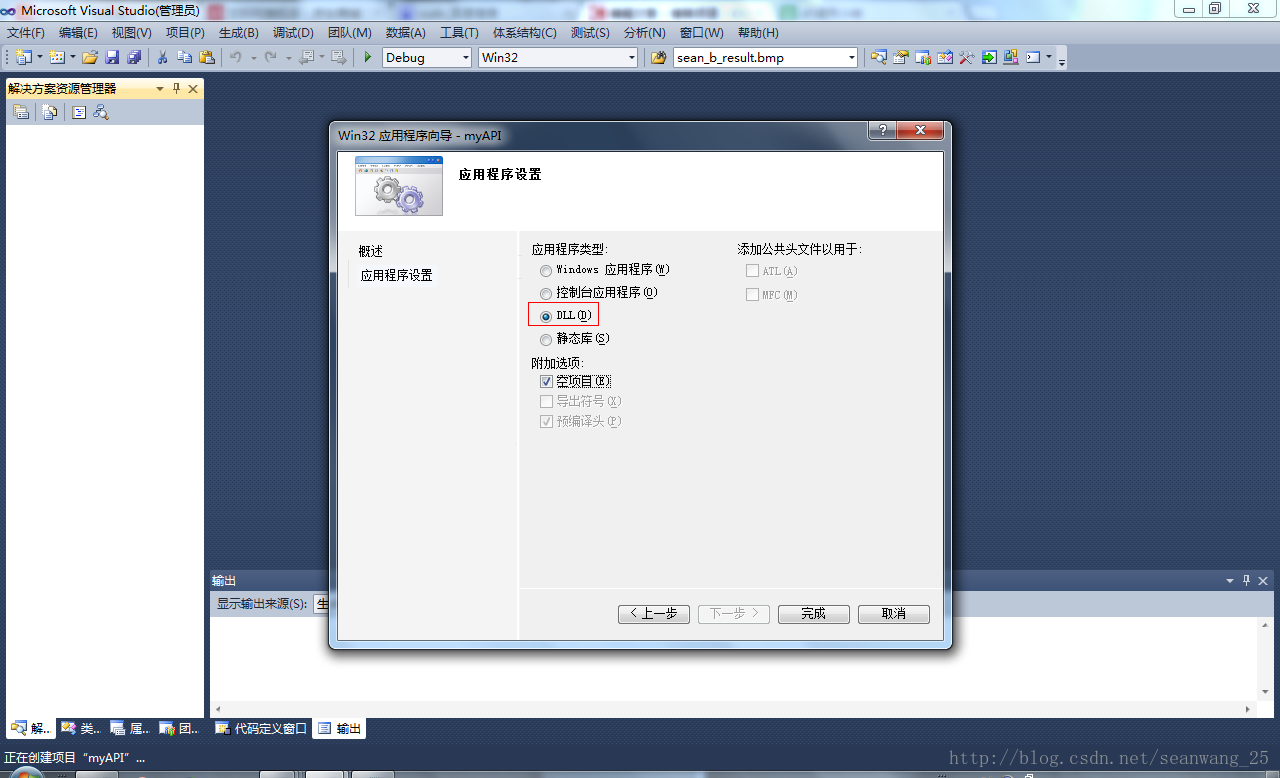Click the Navigate Backward toolbar icon
The image size is (1280, 778).
[306, 57]
